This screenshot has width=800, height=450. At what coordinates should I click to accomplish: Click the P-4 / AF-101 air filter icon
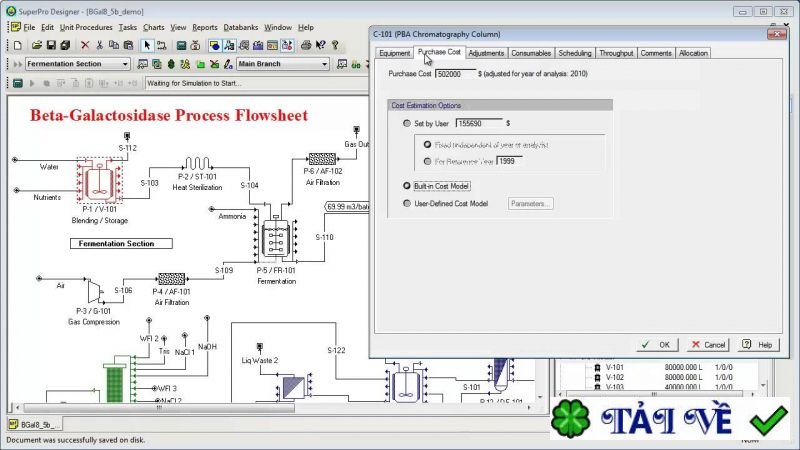pyautogui.click(x=171, y=279)
